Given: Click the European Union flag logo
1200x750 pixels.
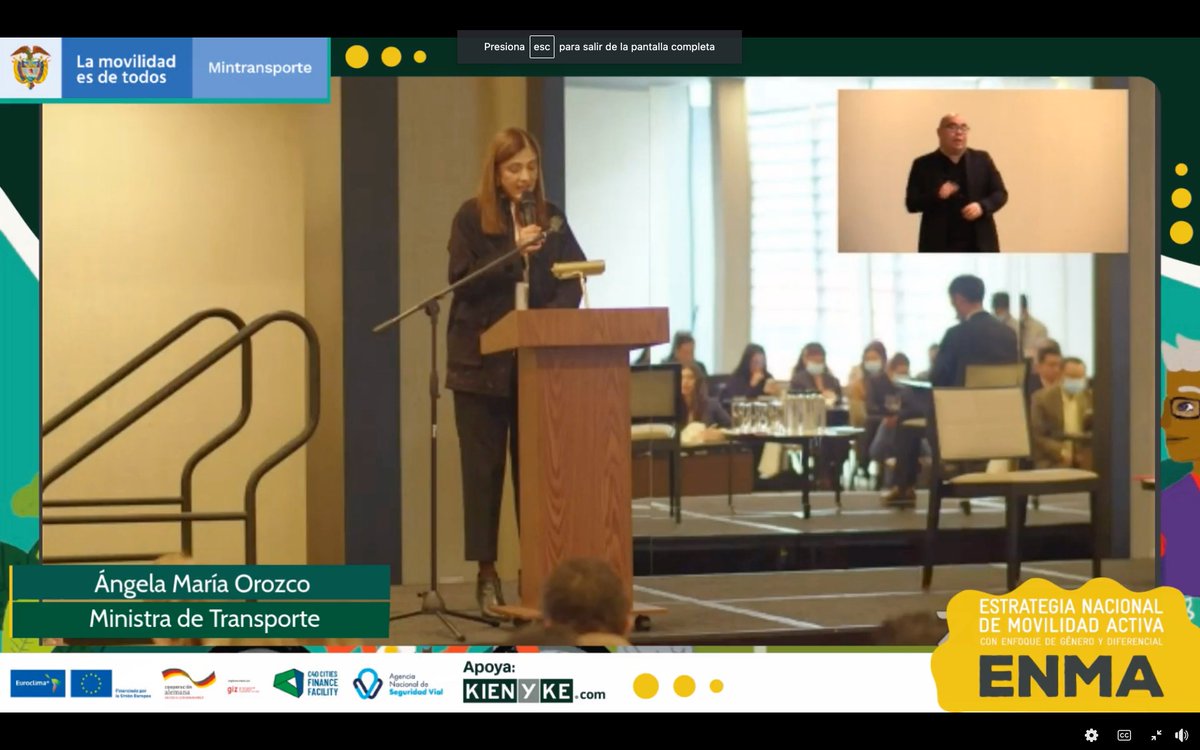Looking at the screenshot, I should (91, 683).
